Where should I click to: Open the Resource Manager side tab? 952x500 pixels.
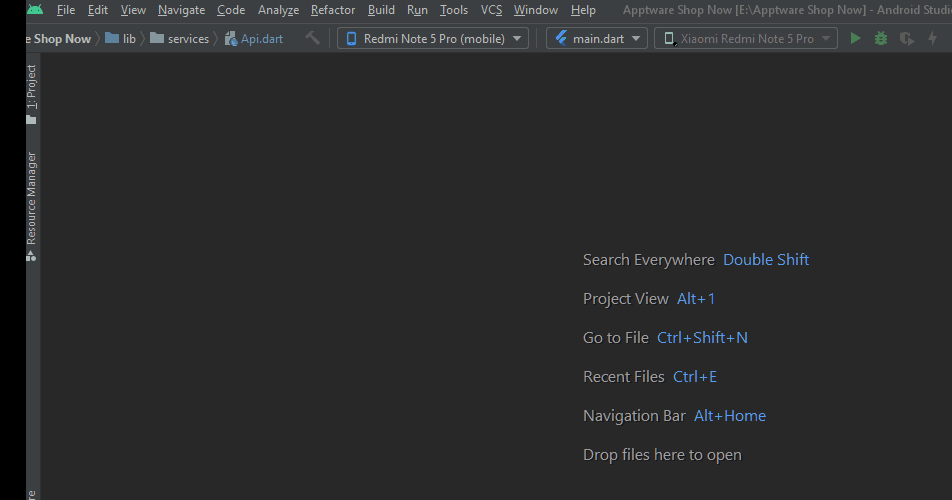tap(32, 206)
